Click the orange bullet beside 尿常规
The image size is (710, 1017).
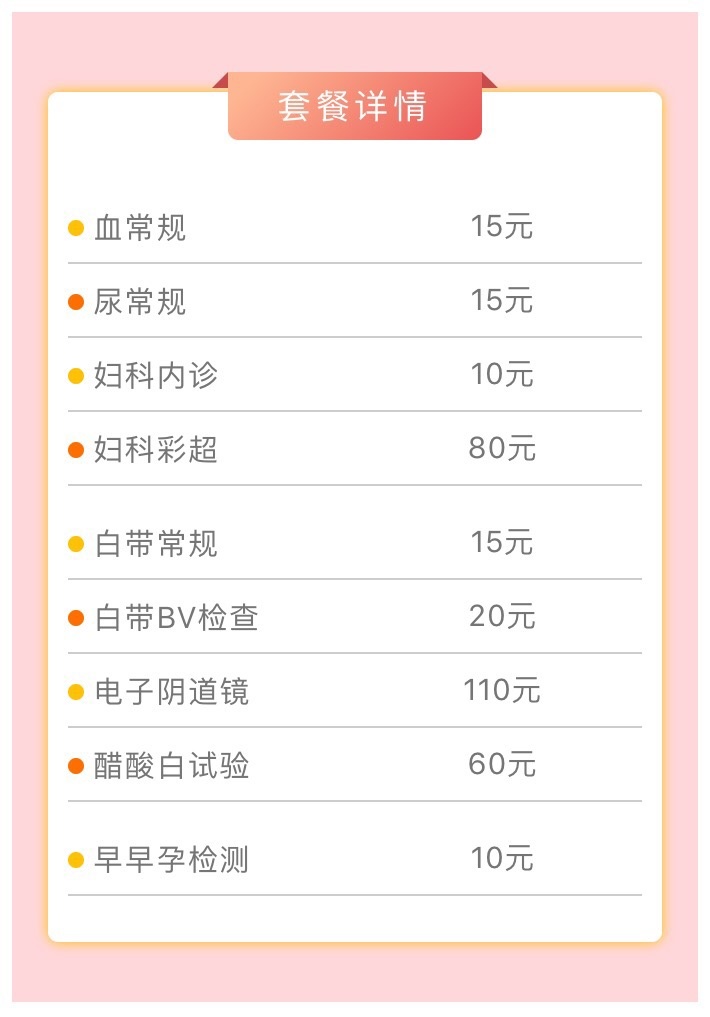tap(76, 302)
